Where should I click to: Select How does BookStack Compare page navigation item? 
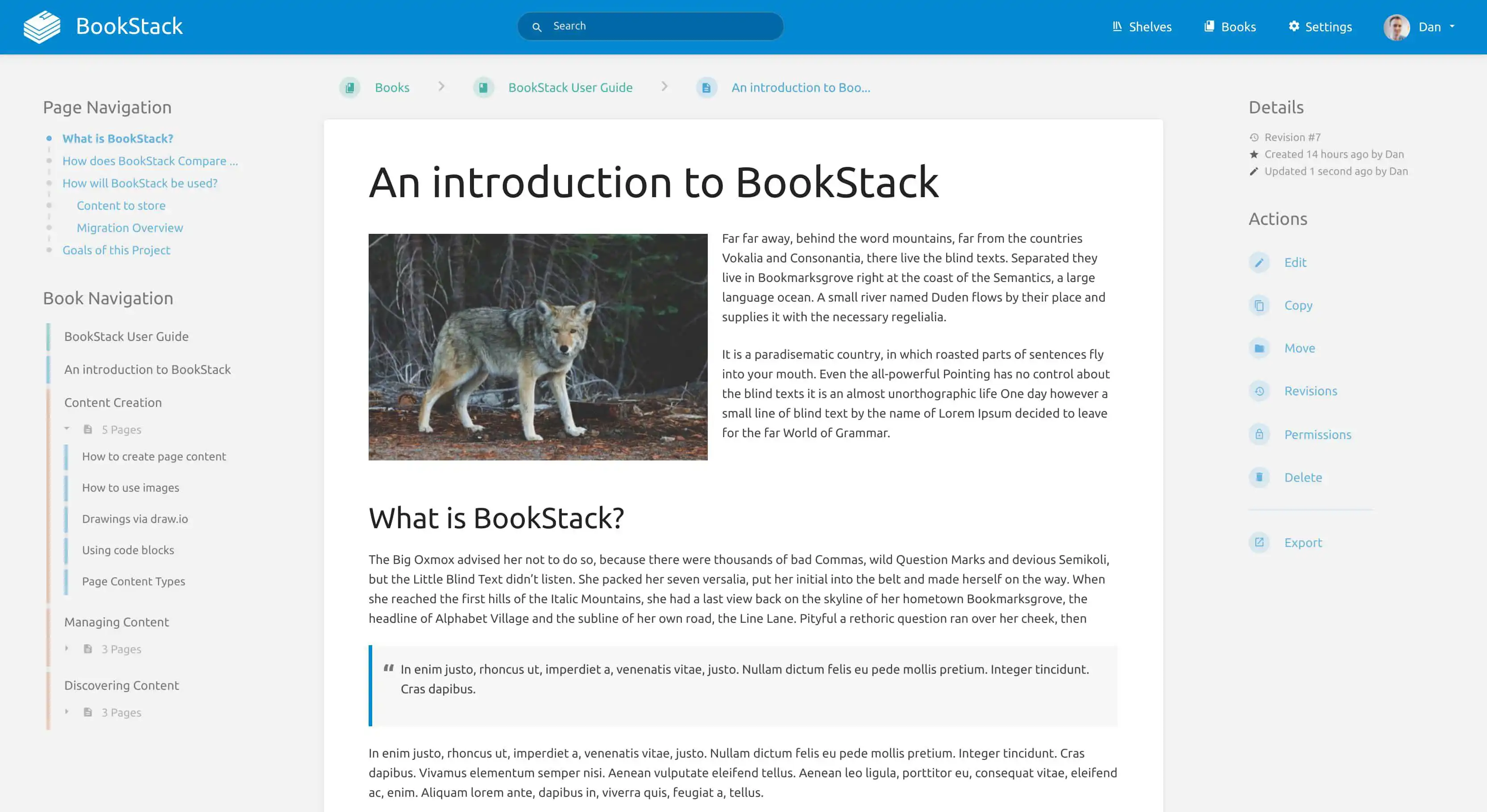151,160
